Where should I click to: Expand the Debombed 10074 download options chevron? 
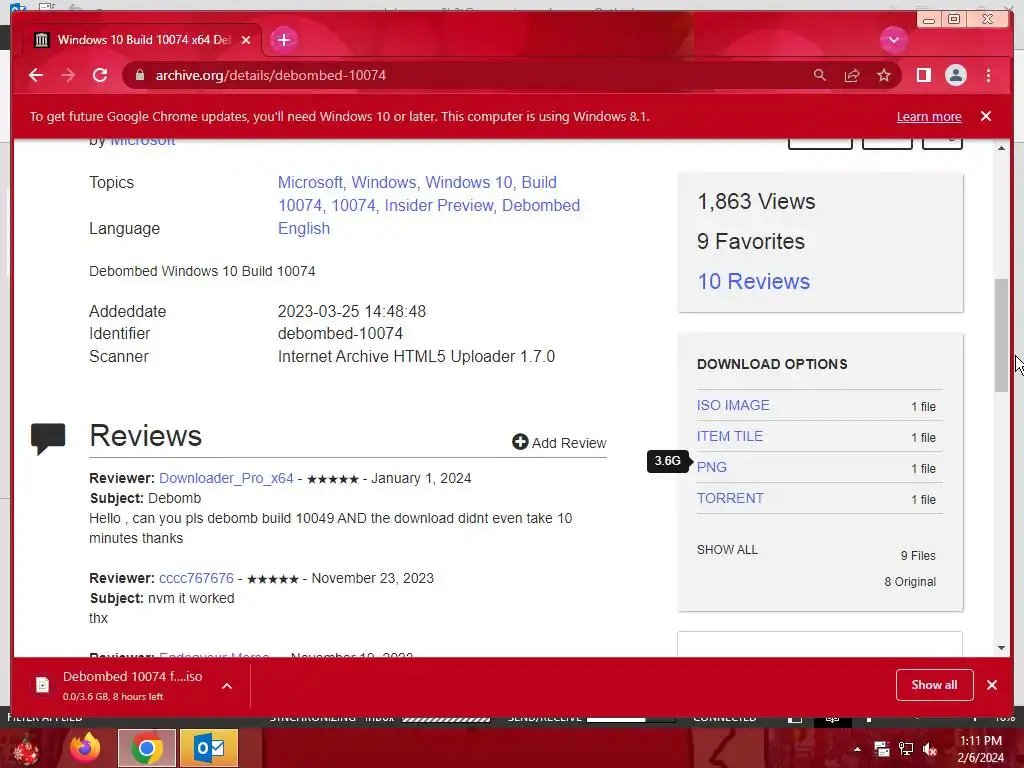[227, 686]
